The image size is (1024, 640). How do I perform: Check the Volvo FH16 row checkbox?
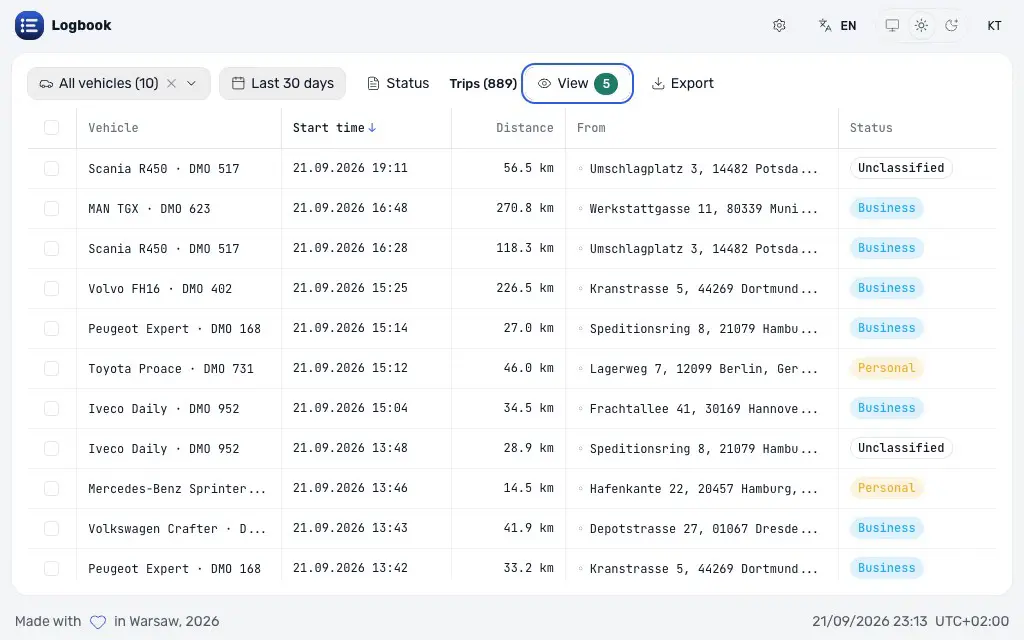coord(52,289)
